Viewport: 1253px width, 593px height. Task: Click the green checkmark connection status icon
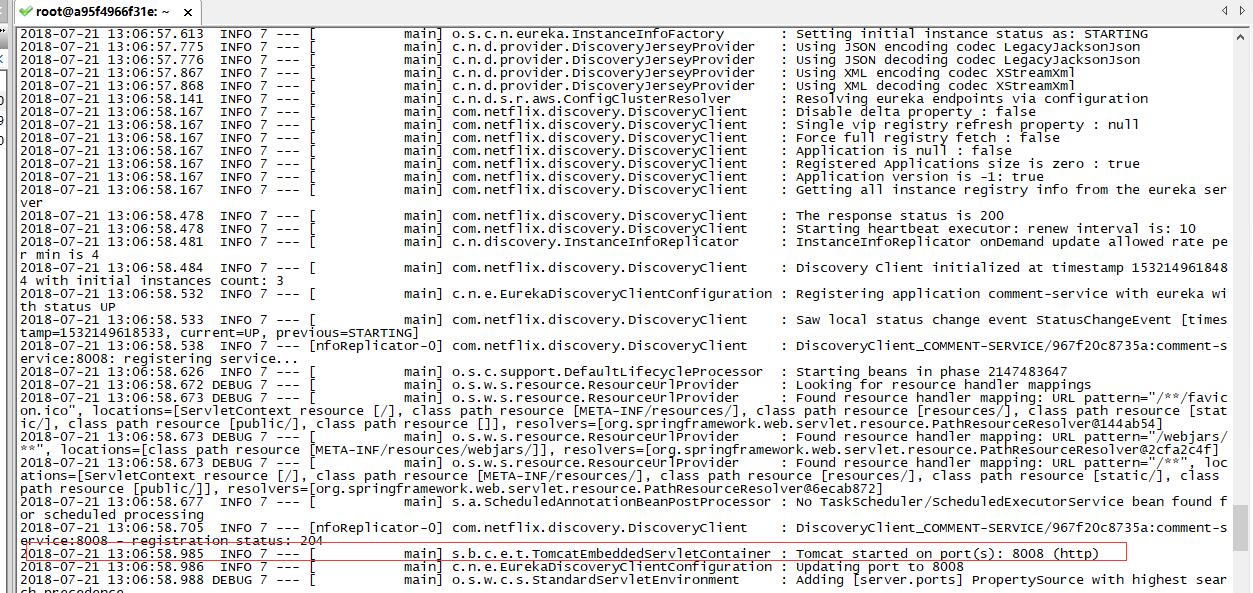[x=25, y=12]
